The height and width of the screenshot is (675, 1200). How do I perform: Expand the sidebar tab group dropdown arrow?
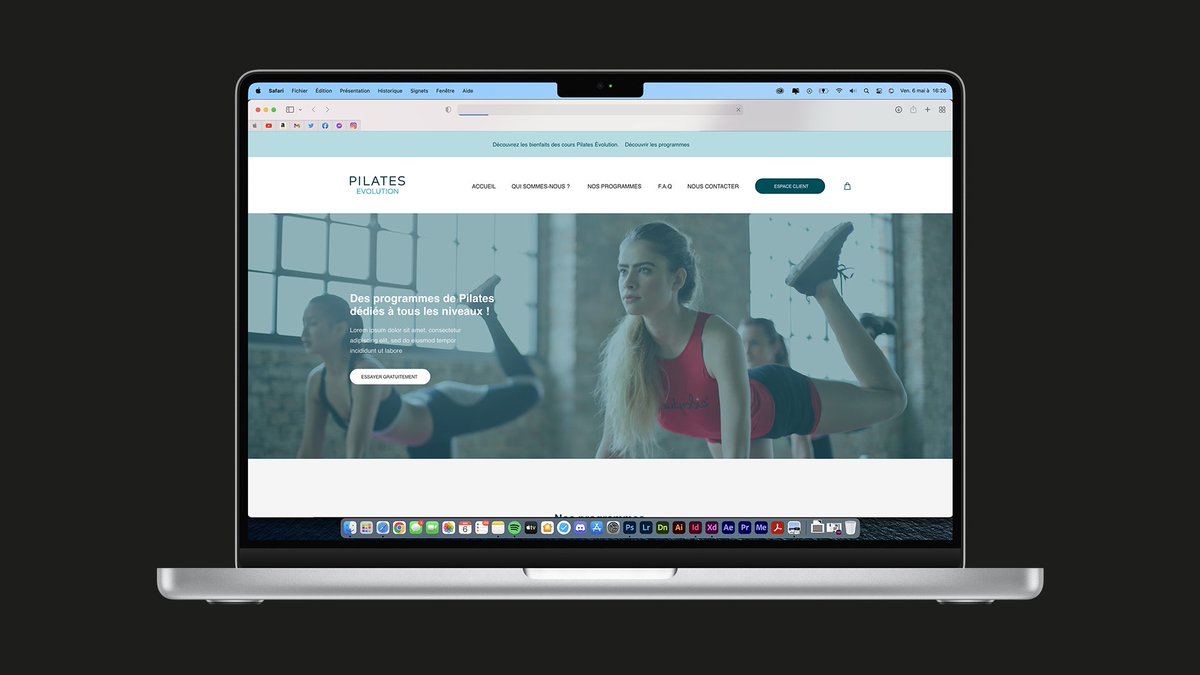tap(300, 110)
